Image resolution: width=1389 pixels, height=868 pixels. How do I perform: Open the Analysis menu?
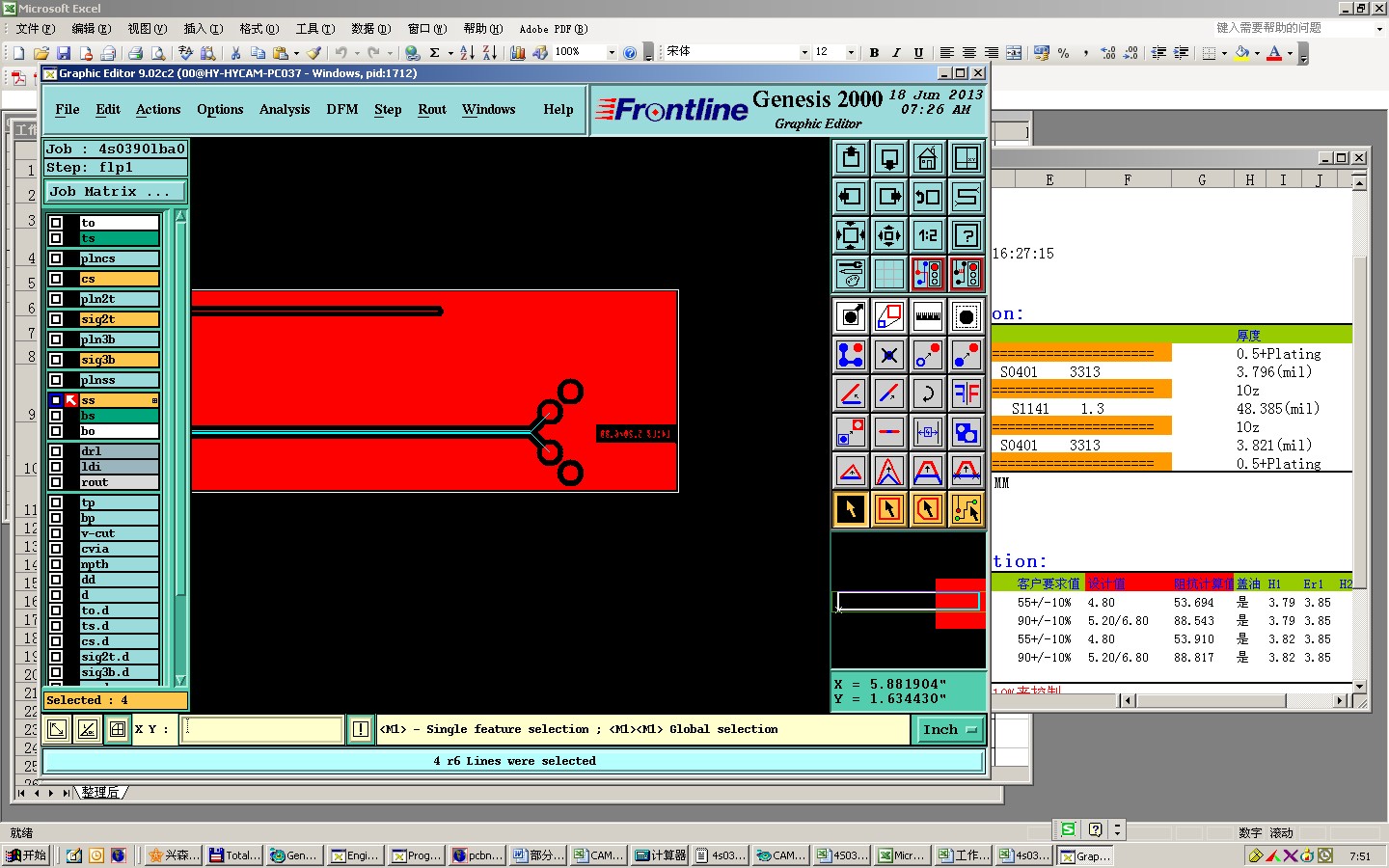(284, 110)
